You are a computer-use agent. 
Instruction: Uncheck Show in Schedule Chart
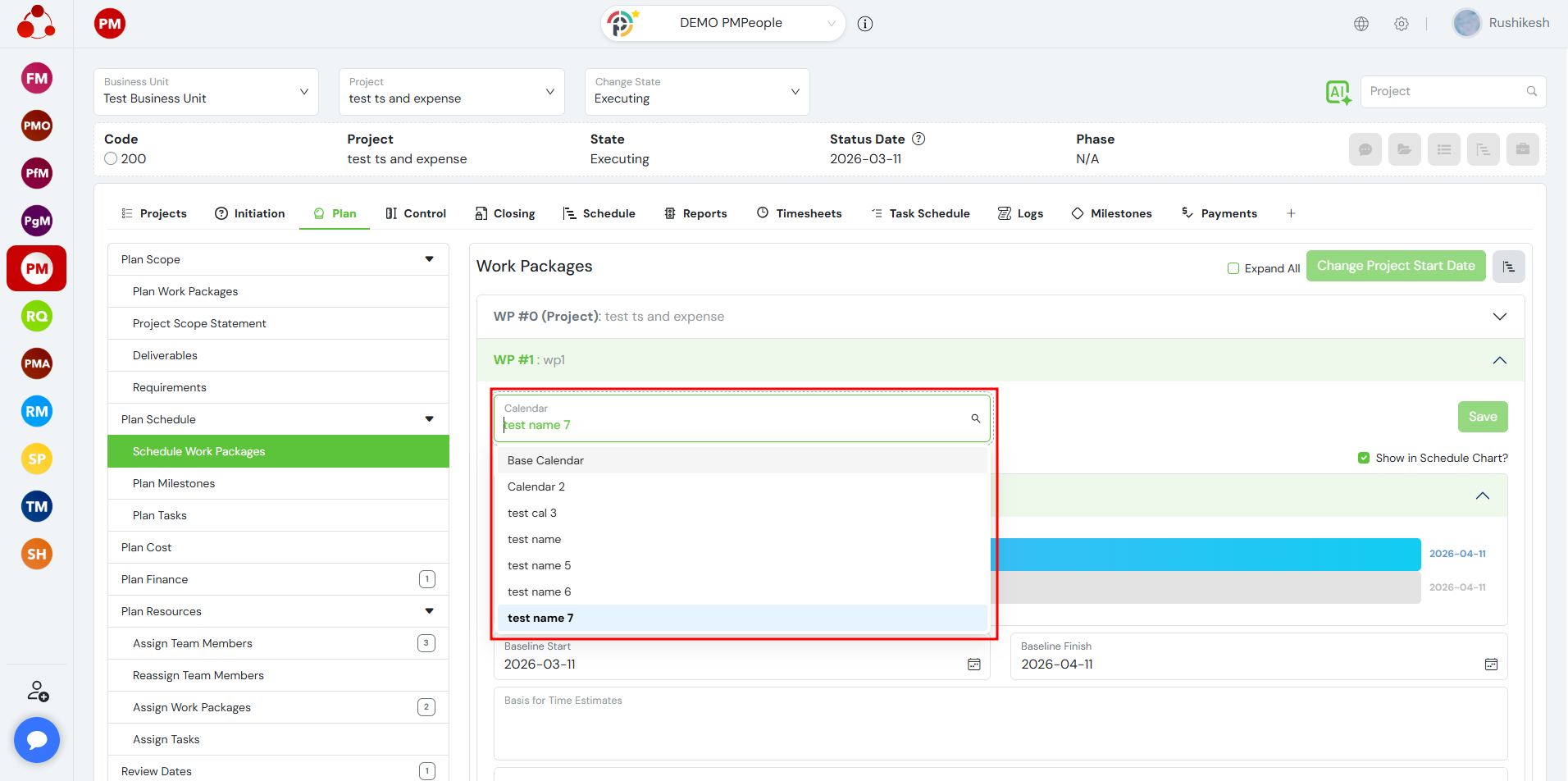(x=1364, y=458)
